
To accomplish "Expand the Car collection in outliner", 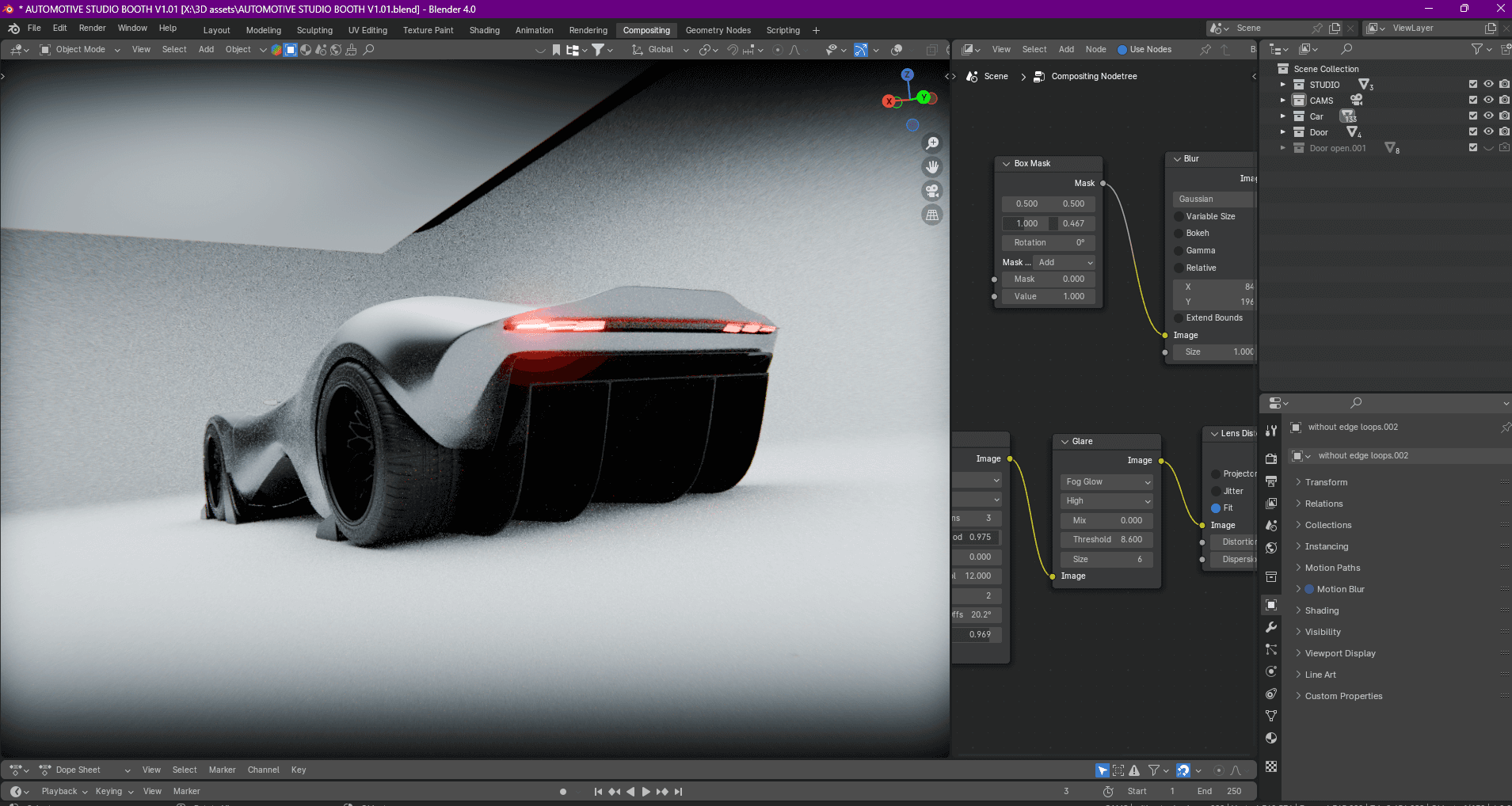I will 1283,116.
